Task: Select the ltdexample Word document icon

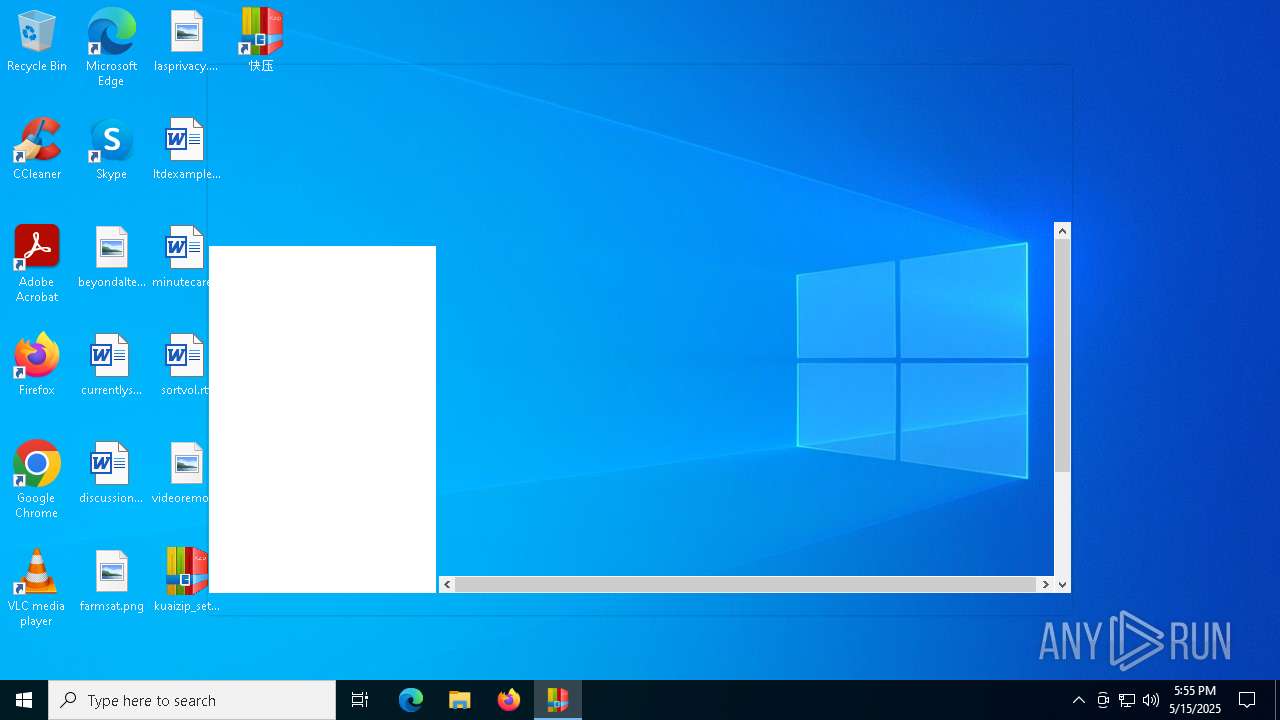Action: click(x=186, y=148)
